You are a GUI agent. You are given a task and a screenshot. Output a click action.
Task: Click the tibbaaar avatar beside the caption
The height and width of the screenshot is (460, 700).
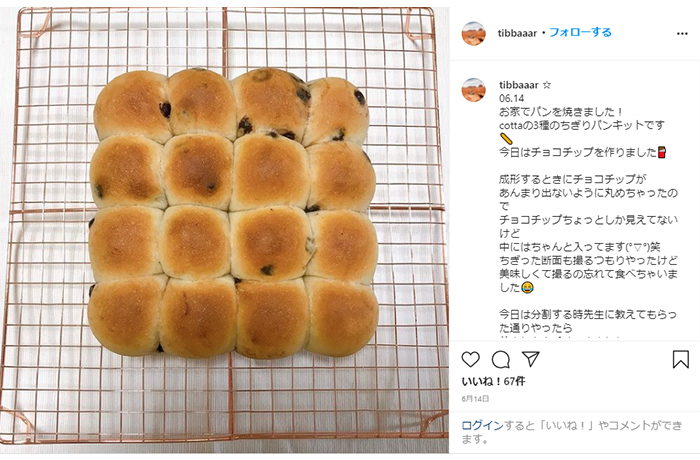(x=474, y=90)
